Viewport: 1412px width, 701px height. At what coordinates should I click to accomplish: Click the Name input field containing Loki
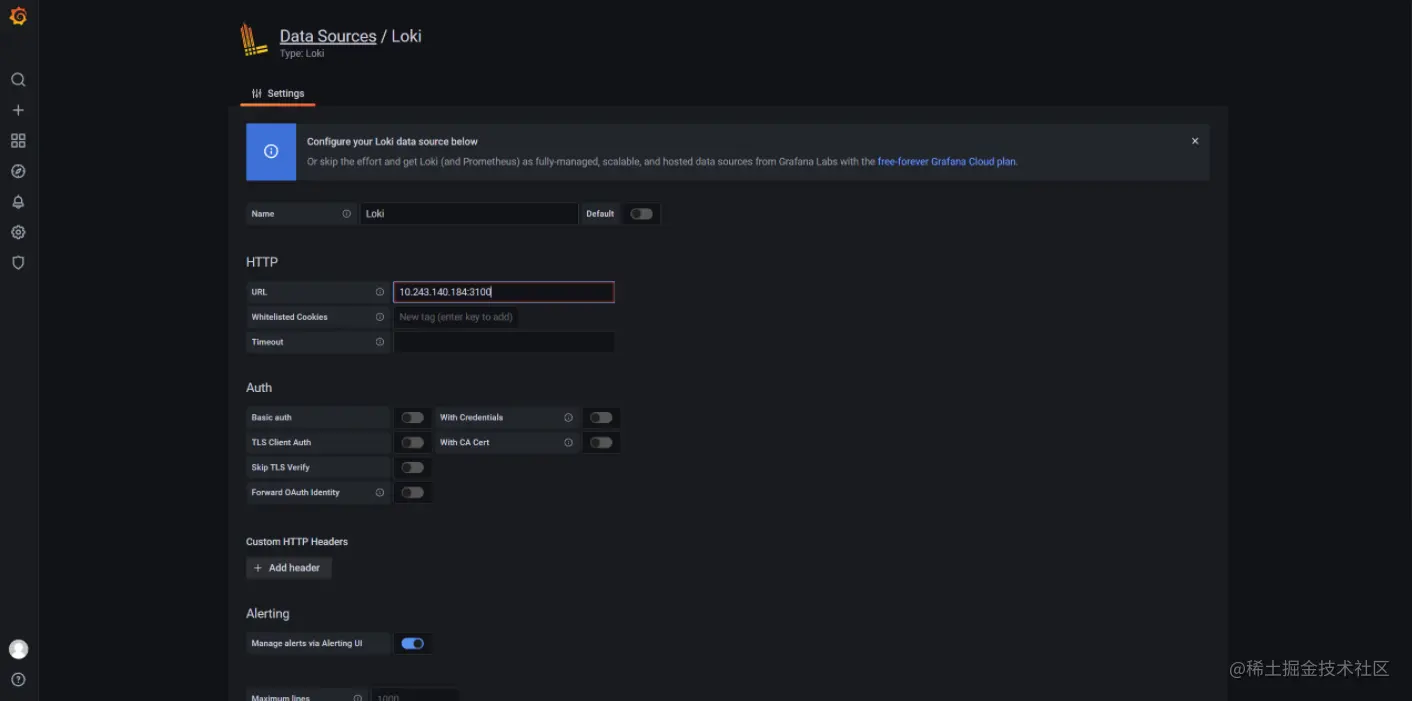[x=469, y=214]
